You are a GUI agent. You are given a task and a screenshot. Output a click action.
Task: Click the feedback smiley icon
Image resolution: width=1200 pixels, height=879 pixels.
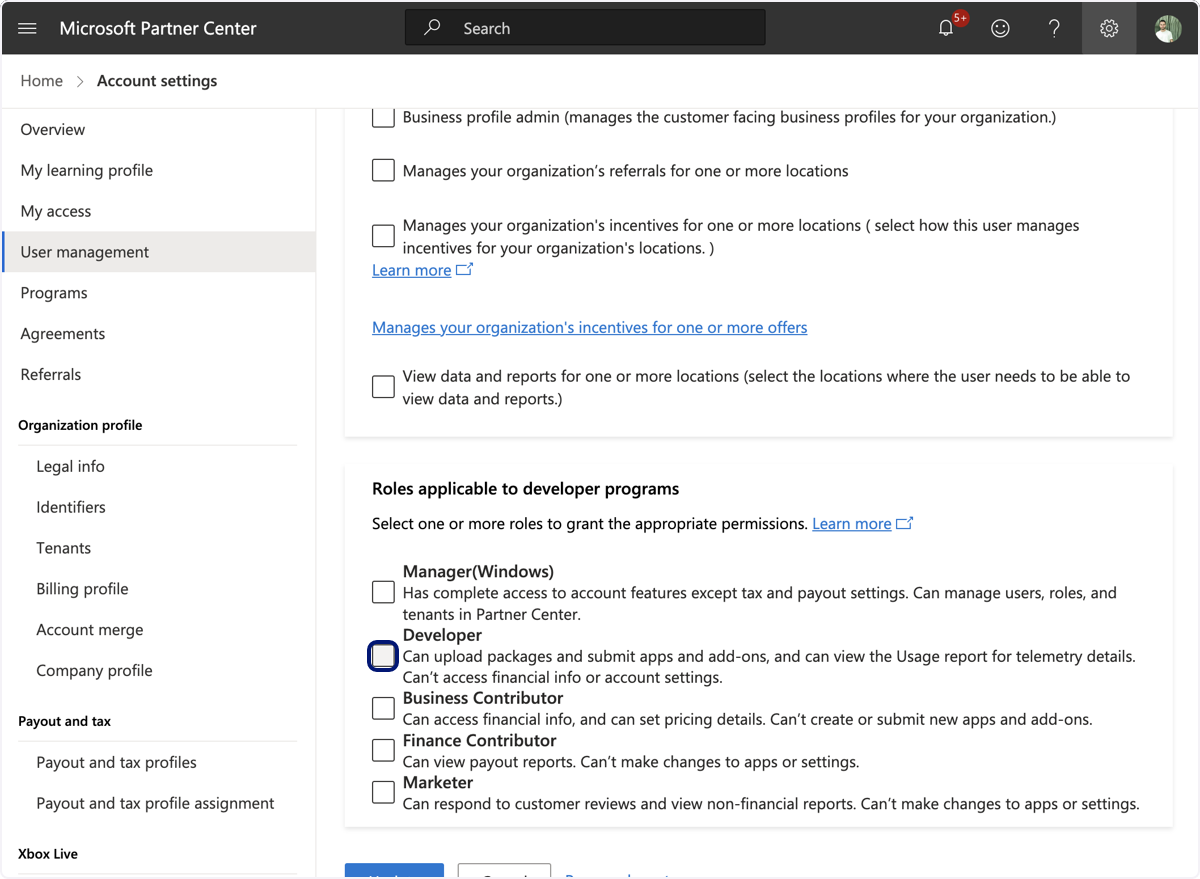1000,28
